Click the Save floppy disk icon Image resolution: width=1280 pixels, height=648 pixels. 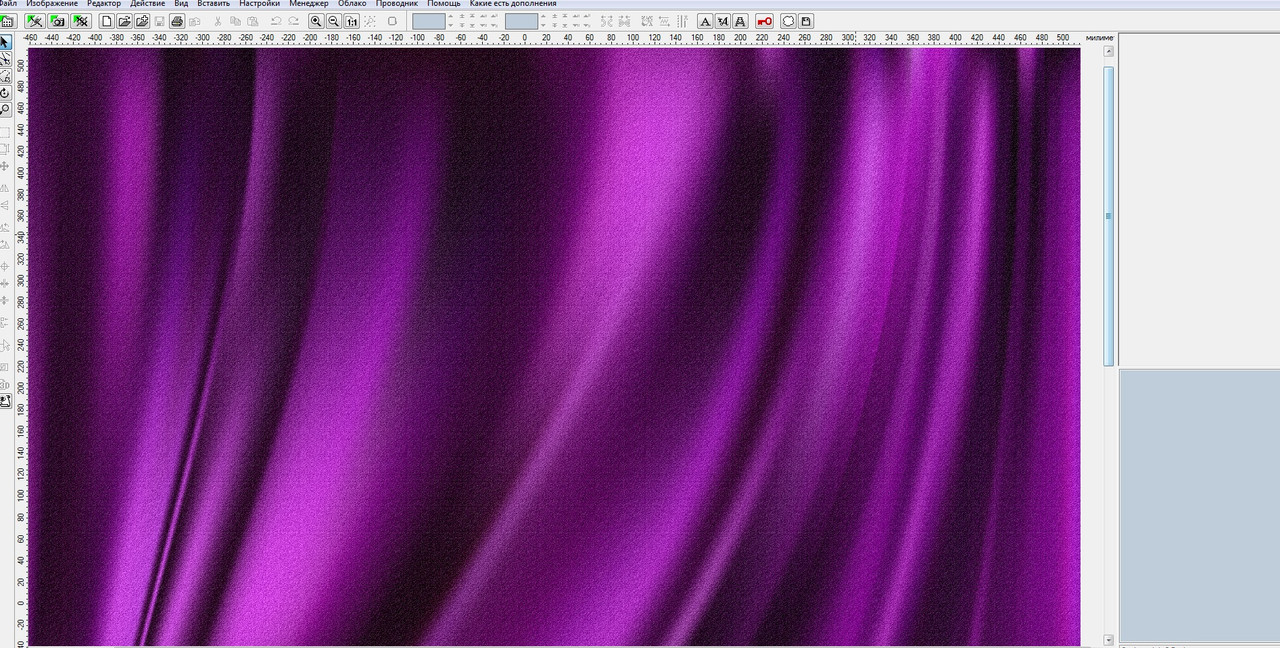click(x=159, y=21)
